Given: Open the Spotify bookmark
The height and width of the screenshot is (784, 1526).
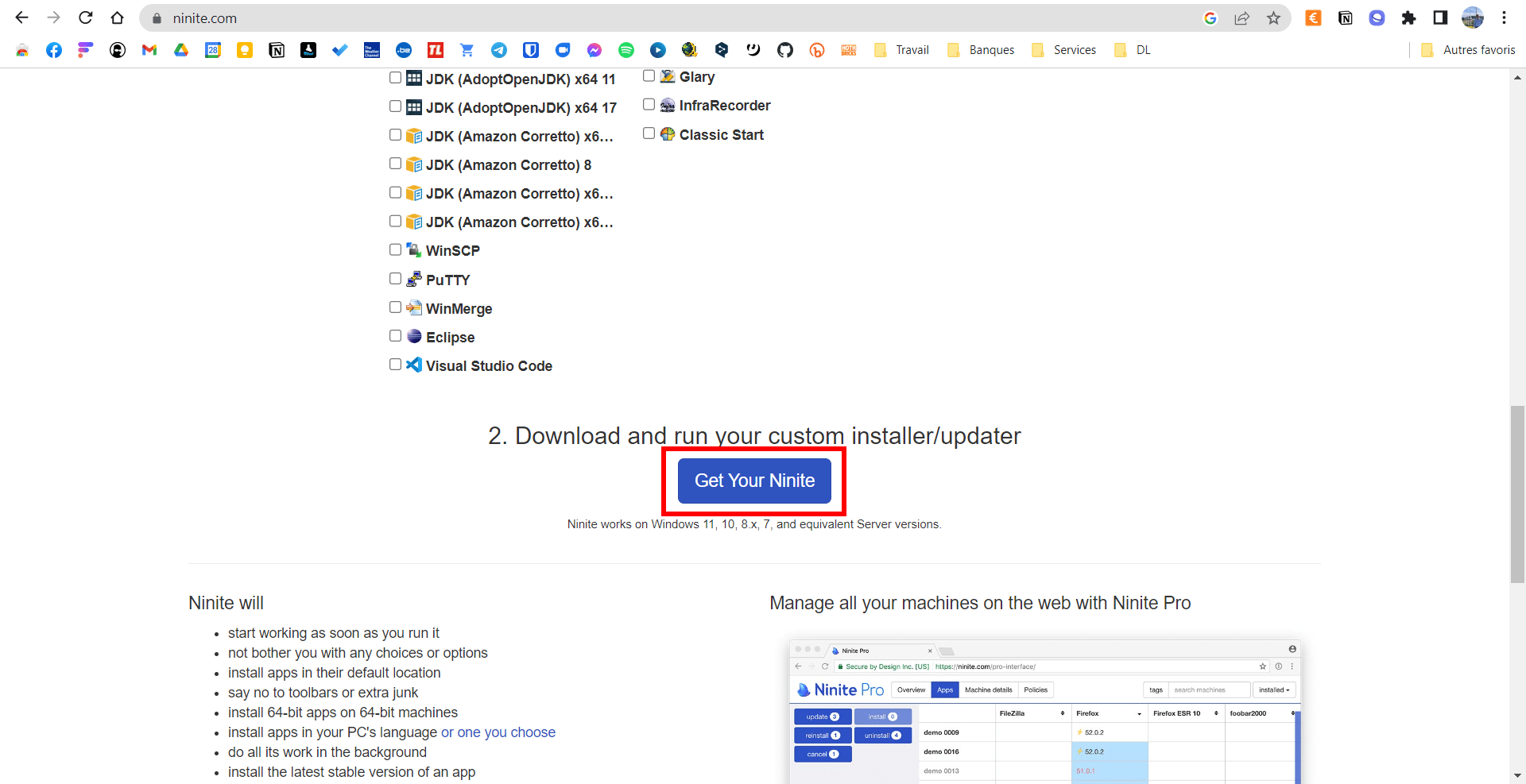Looking at the screenshot, I should pyautogui.click(x=626, y=49).
